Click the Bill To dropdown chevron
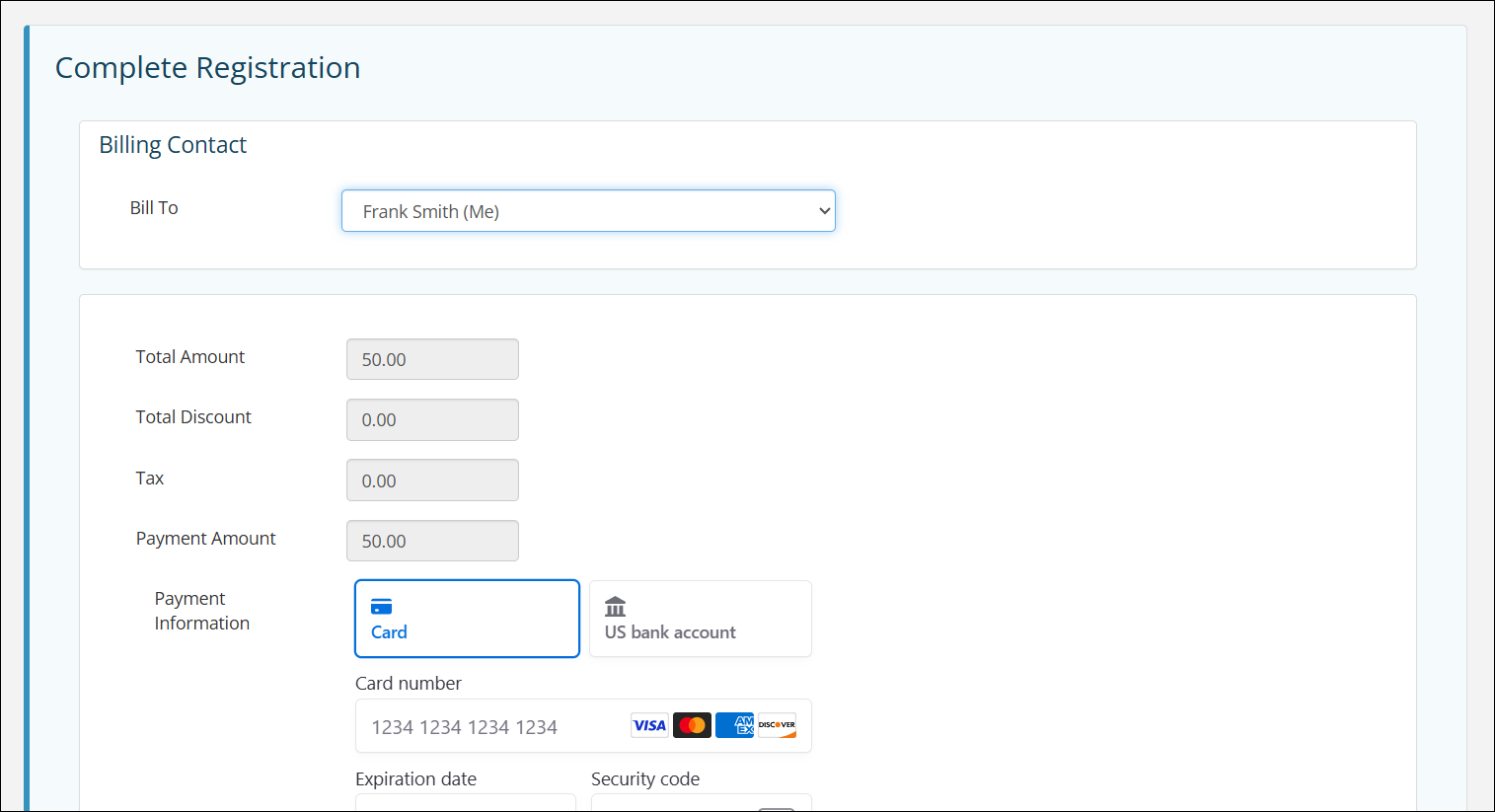This screenshot has width=1495, height=812. point(823,210)
